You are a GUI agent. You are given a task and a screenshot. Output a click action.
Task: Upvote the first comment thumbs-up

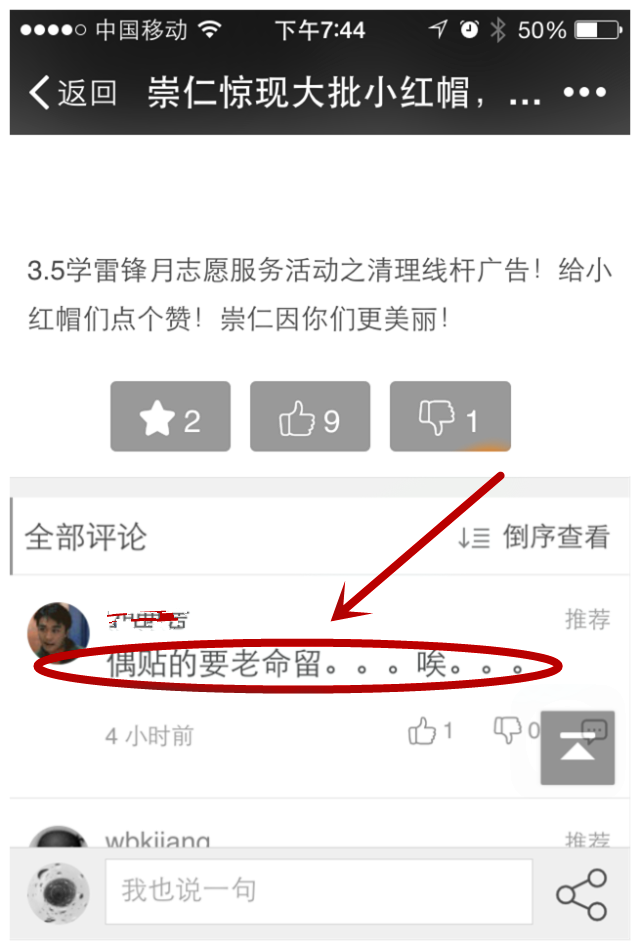click(430, 730)
